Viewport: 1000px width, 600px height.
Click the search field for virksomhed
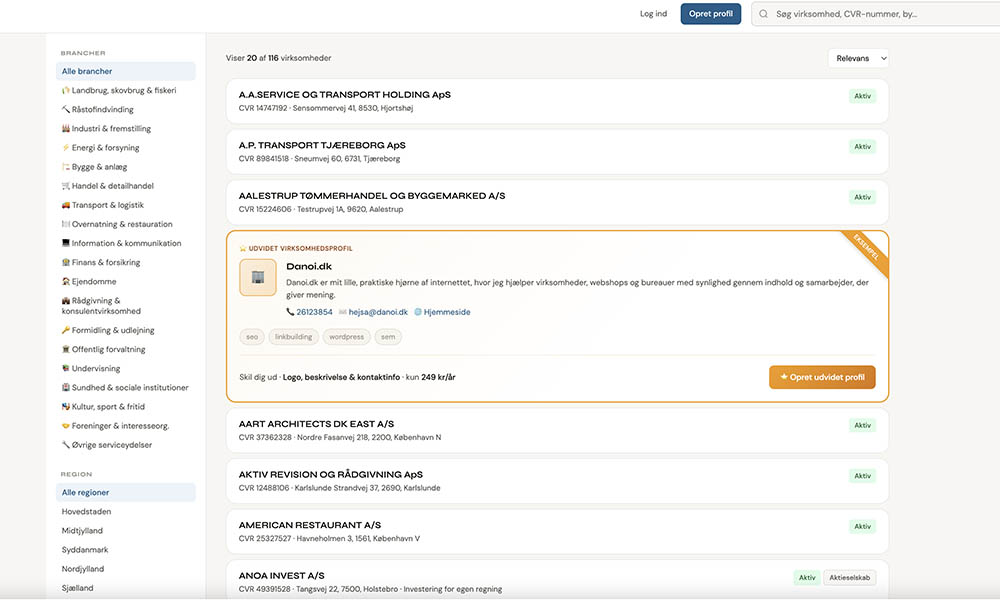[870, 14]
